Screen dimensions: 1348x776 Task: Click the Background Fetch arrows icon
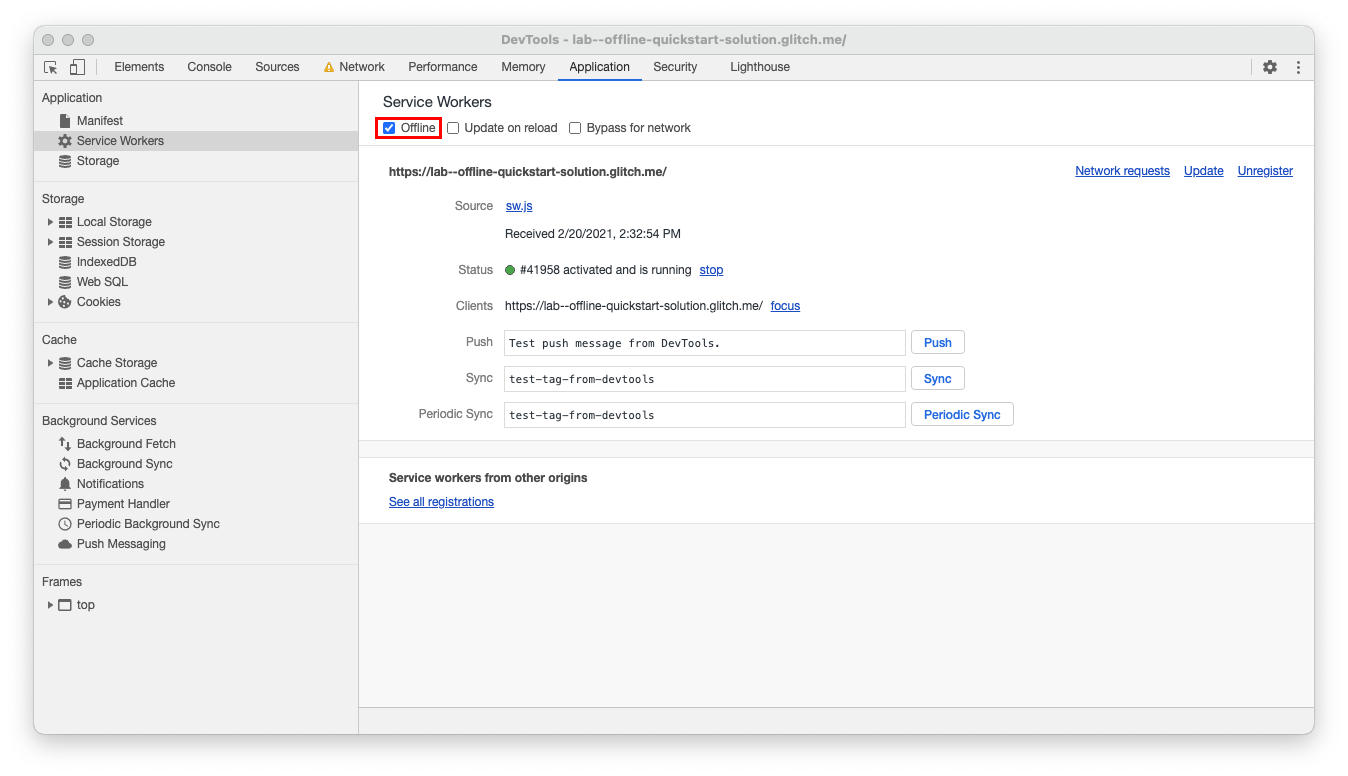click(x=65, y=443)
